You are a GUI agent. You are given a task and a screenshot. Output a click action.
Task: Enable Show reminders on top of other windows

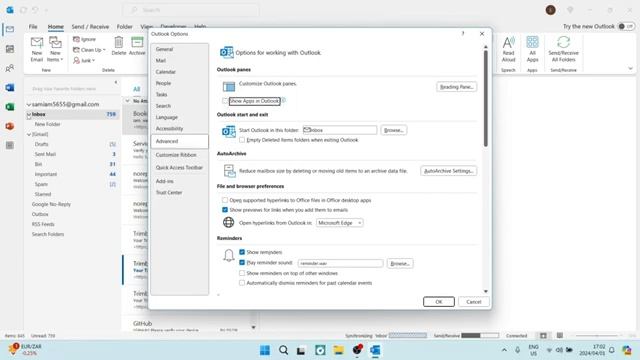(242, 273)
